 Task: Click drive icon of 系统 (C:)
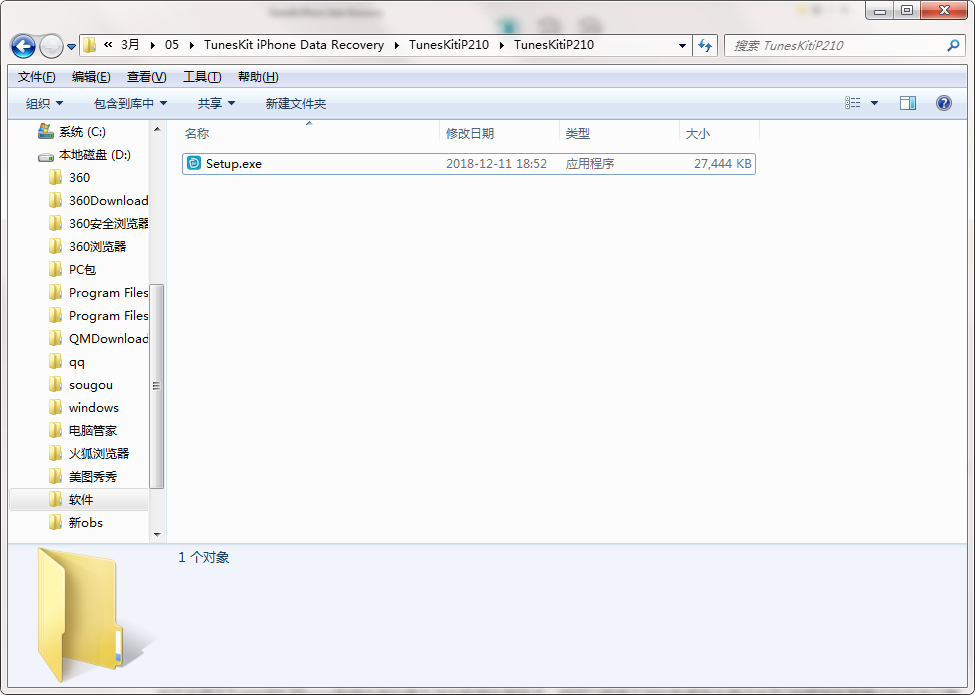point(45,131)
